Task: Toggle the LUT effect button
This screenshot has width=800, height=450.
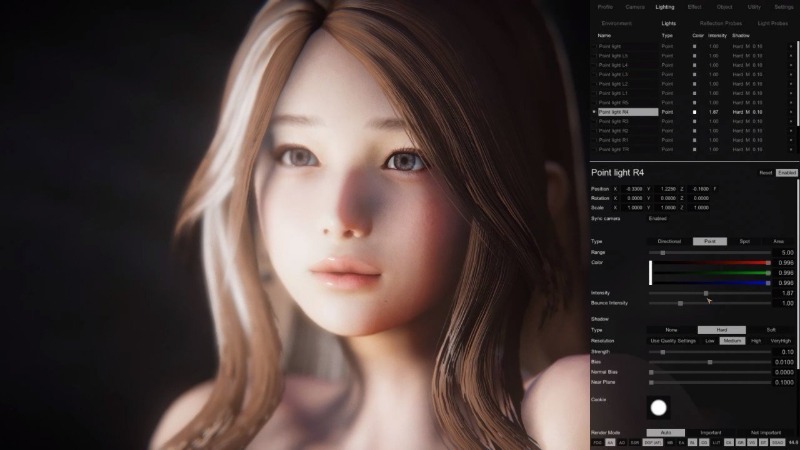Action: 717,443
